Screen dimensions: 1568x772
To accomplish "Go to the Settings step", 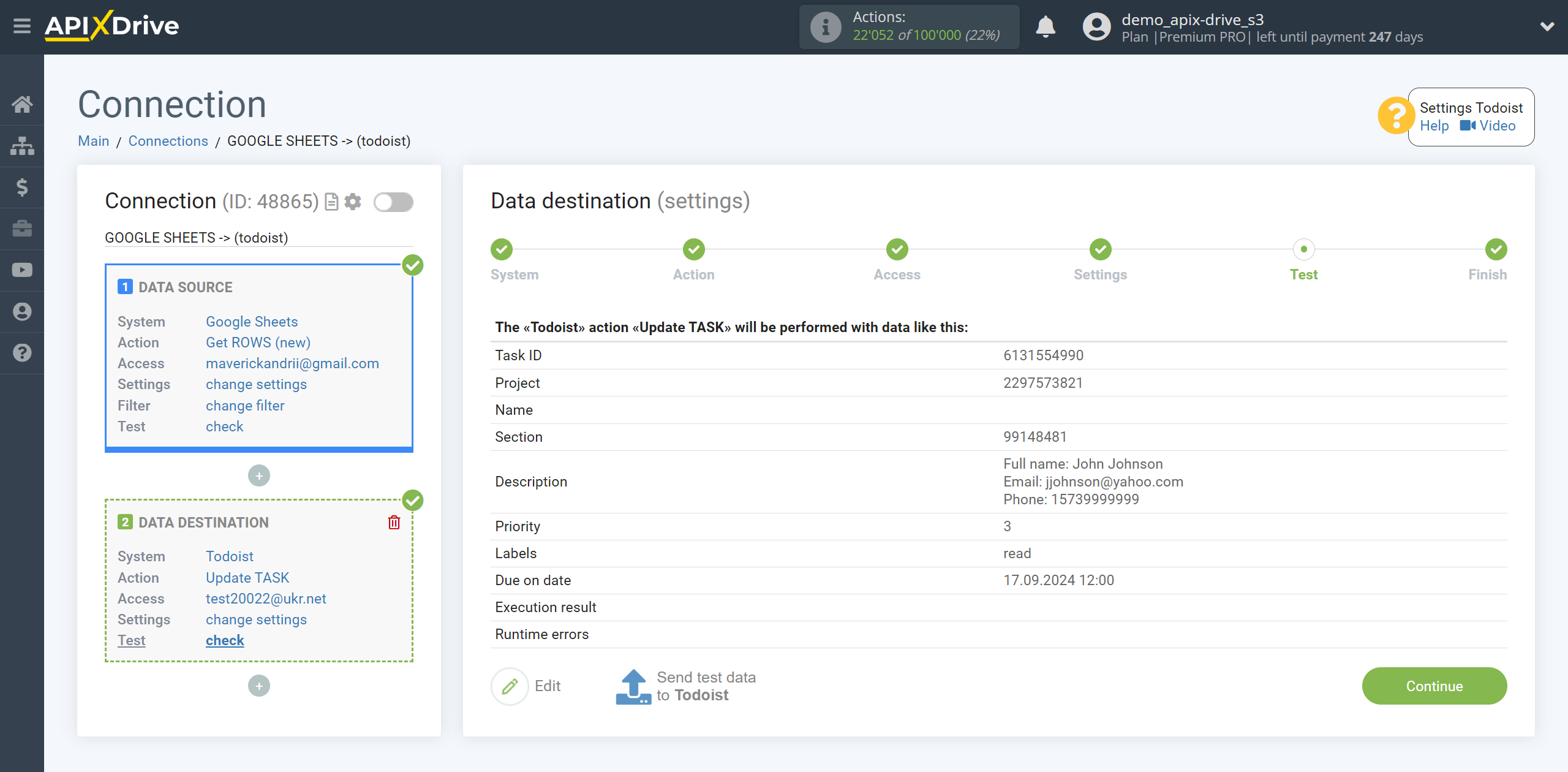I will click(1101, 249).
